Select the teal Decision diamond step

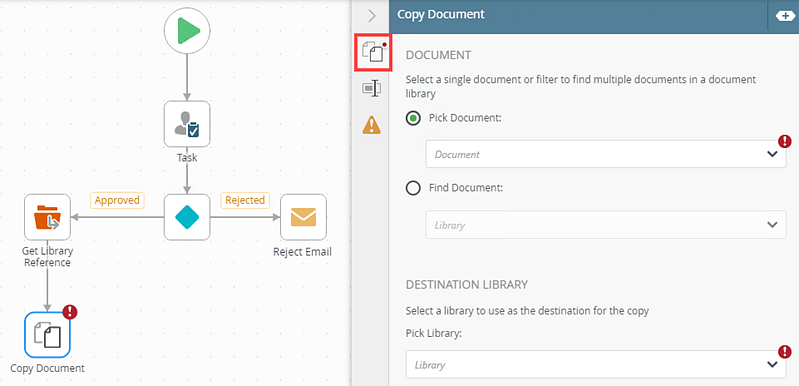coord(187,217)
